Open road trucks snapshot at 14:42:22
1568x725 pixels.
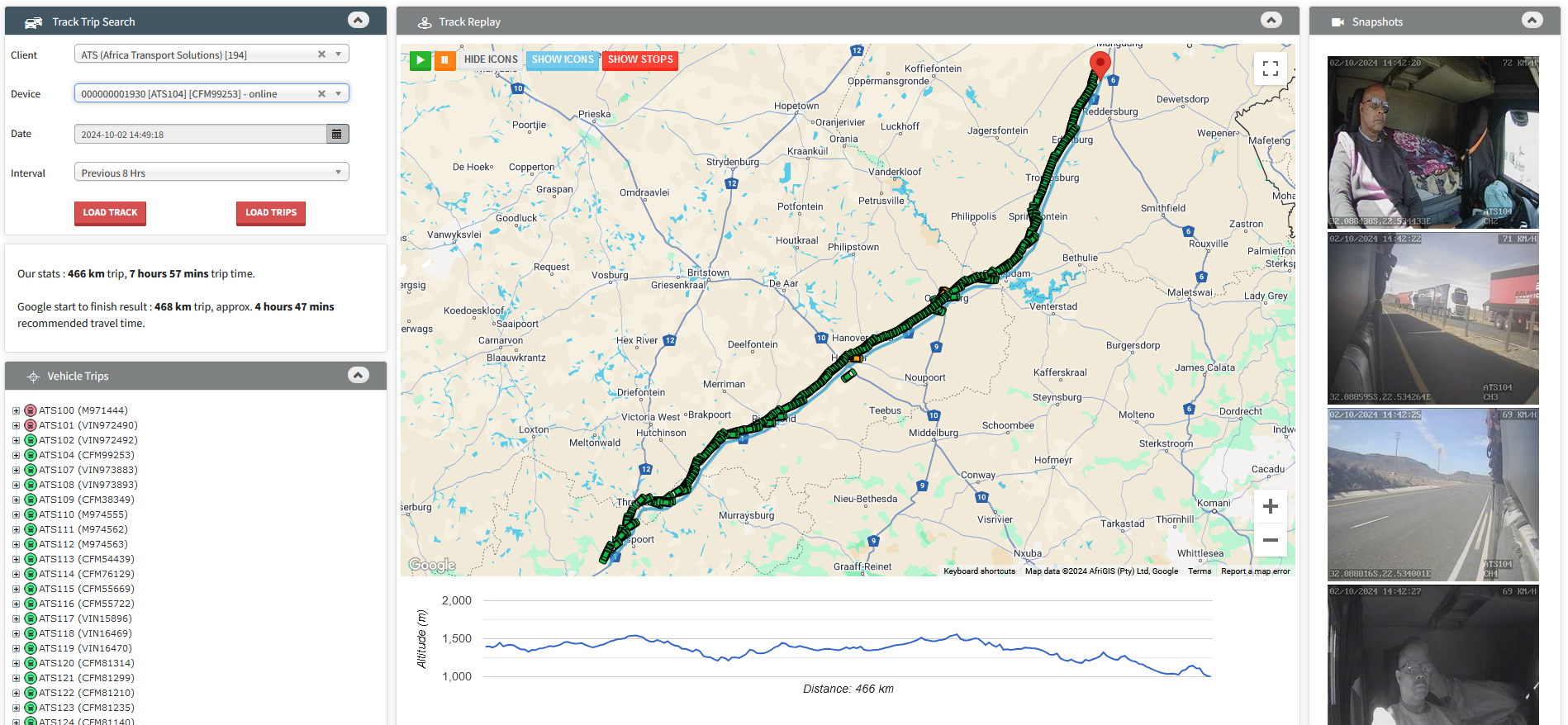[1433, 318]
